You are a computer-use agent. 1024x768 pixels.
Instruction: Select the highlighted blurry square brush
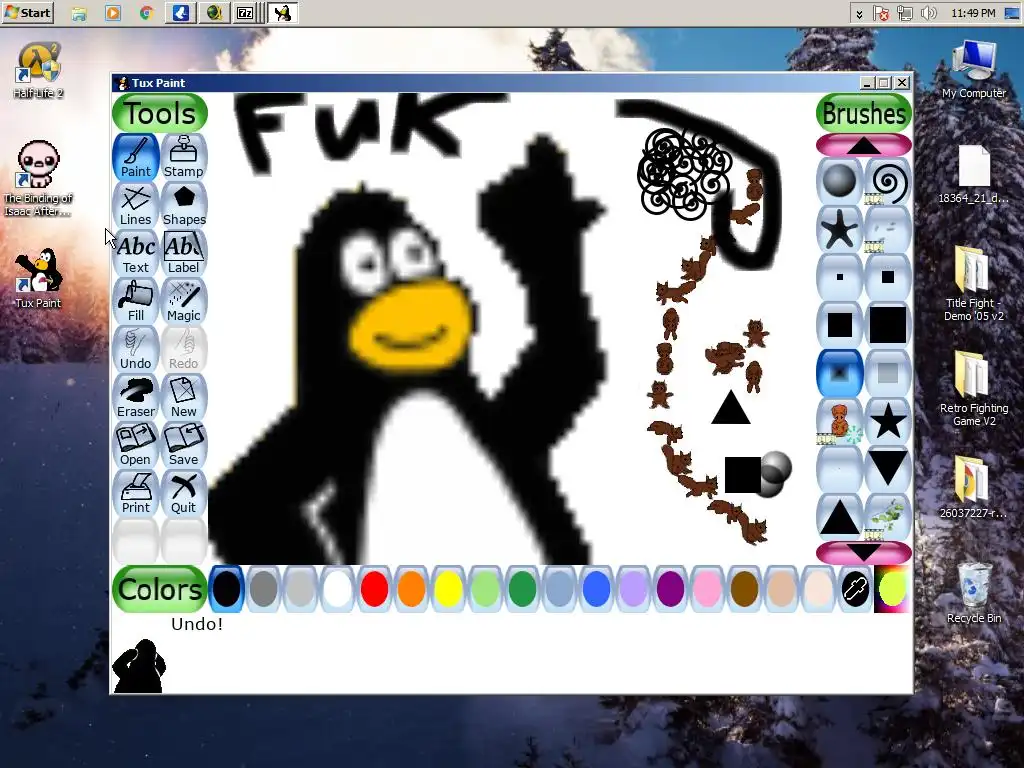pos(840,373)
